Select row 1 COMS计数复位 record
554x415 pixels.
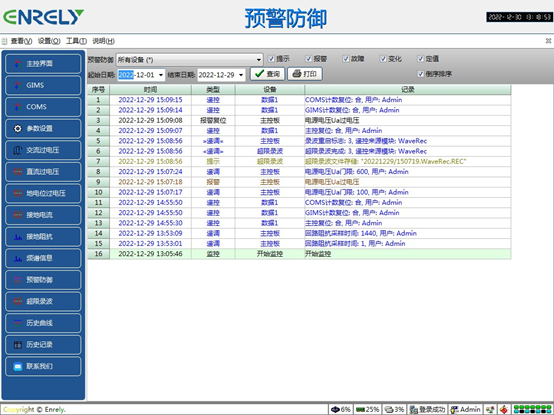(299, 100)
